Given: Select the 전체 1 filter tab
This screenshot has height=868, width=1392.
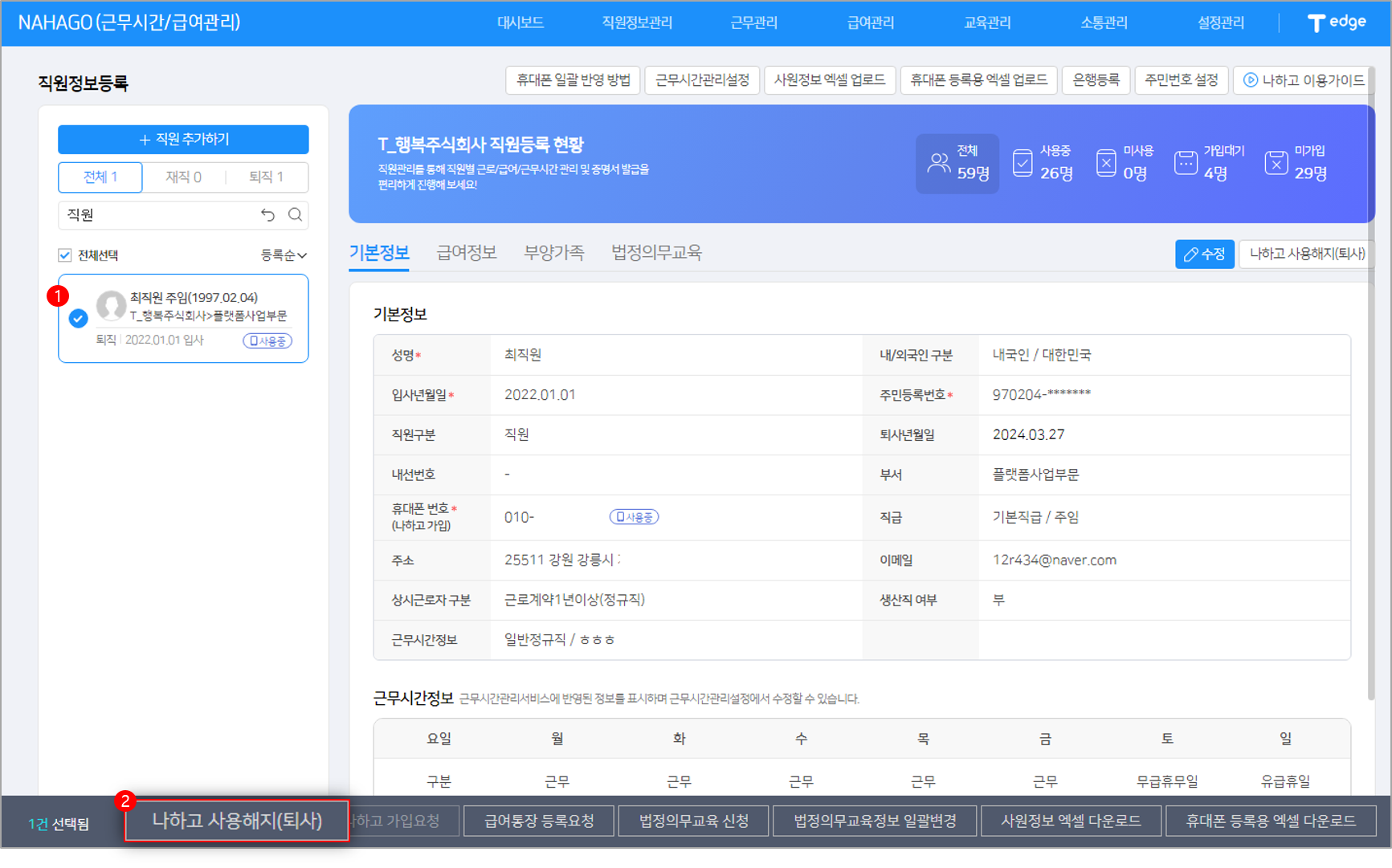Looking at the screenshot, I should pyautogui.click(x=100, y=177).
